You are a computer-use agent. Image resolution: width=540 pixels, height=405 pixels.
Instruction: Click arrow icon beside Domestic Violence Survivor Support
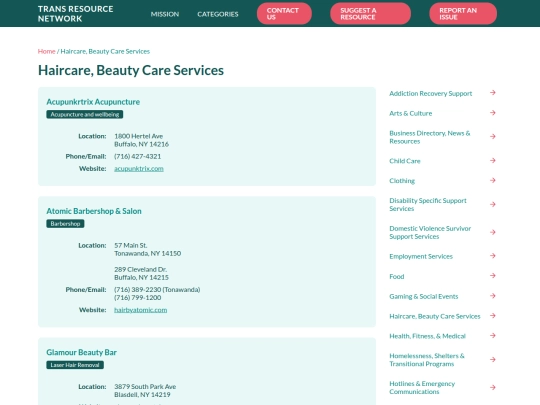(x=493, y=232)
